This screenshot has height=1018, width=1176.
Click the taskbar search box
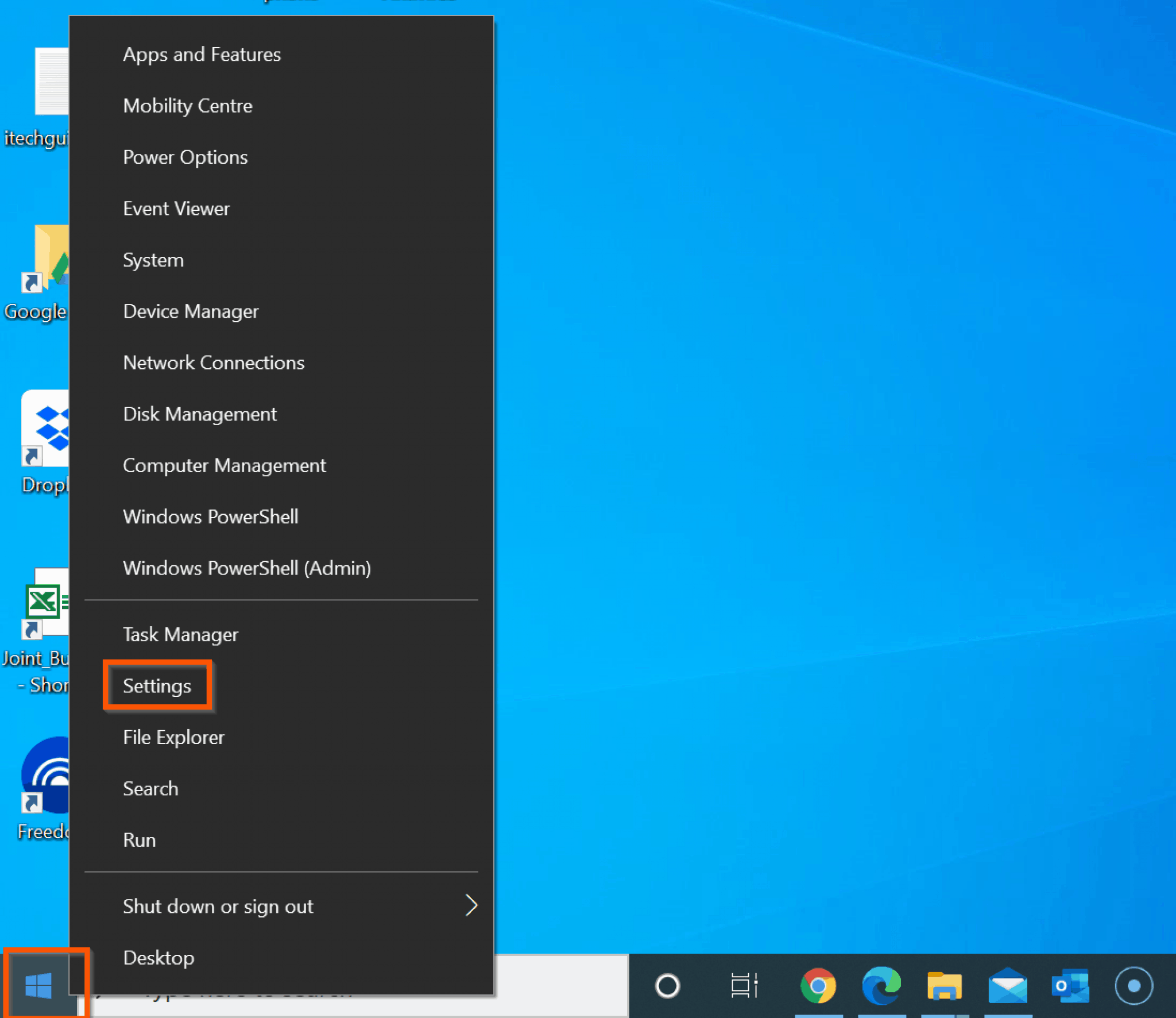pos(353,986)
